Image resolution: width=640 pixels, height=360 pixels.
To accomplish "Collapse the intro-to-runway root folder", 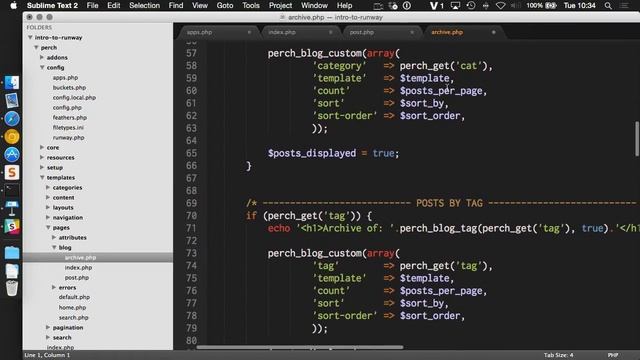I will [30, 38].
